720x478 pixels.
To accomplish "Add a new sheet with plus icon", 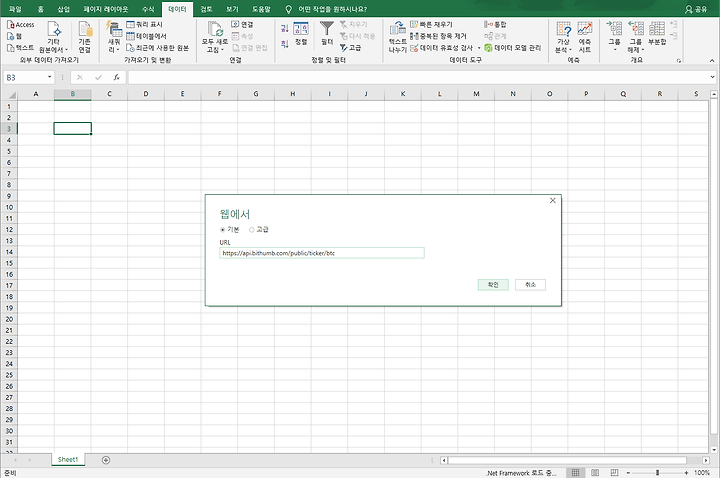I will 106,460.
